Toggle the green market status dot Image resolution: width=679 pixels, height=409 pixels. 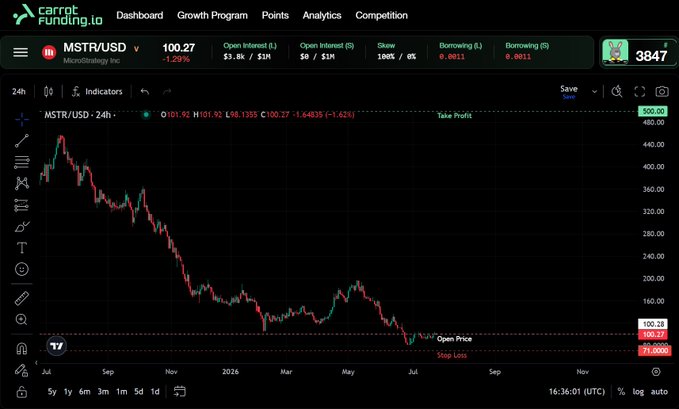click(146, 115)
